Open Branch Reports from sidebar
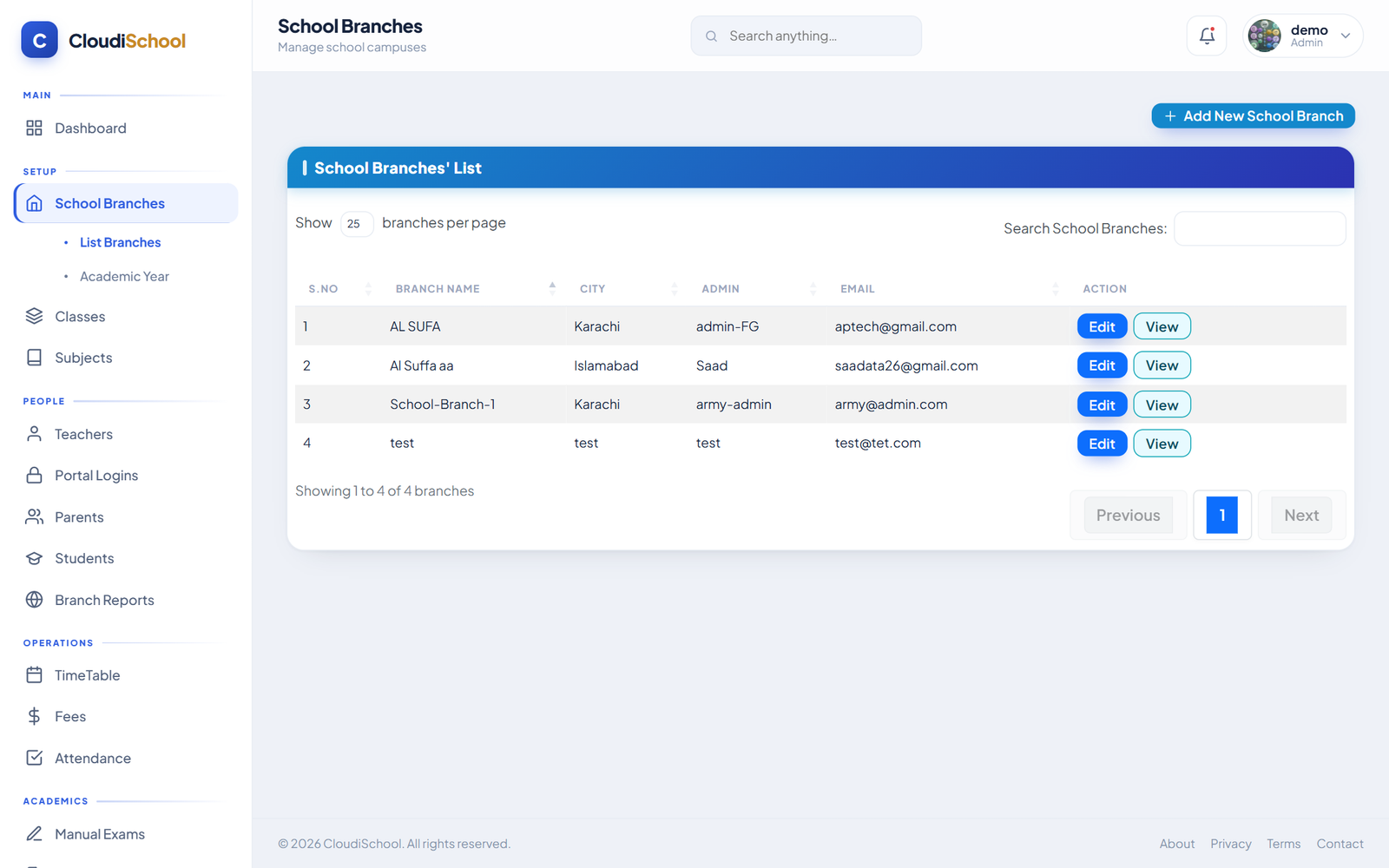The height and width of the screenshot is (868, 1389). 126,600
